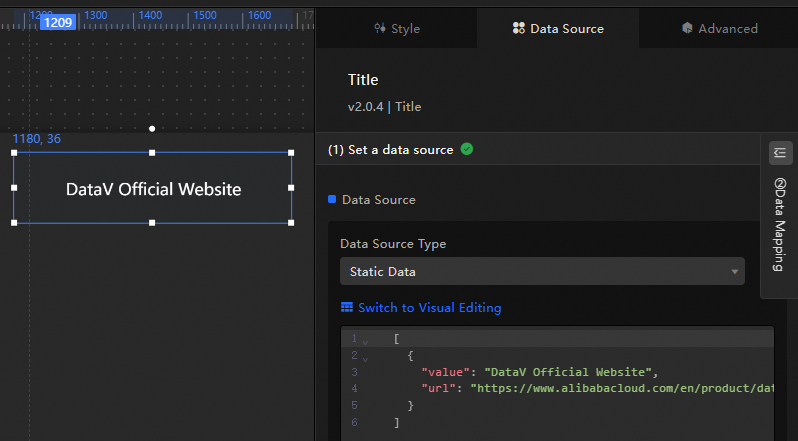The height and width of the screenshot is (441, 798).
Task: Click the 1209 guide marker on the ruler
Action: coord(58,21)
